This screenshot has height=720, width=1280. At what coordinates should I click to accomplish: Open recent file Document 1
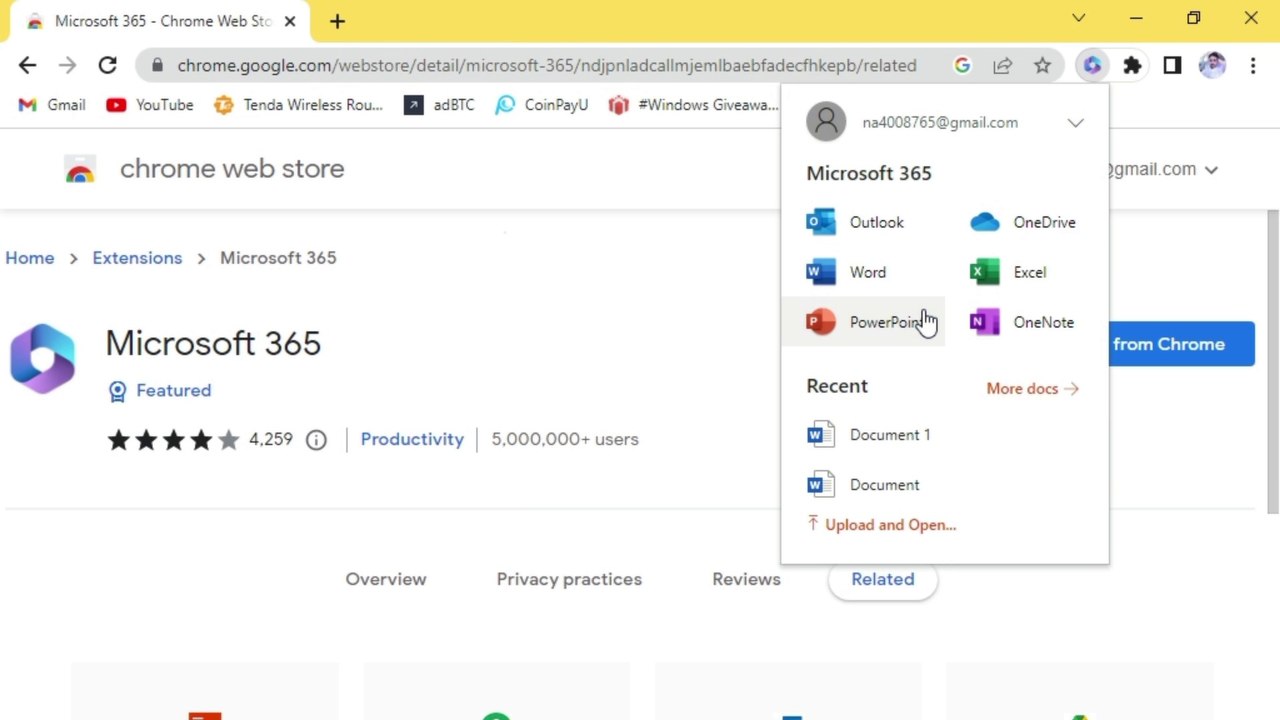tap(869, 434)
